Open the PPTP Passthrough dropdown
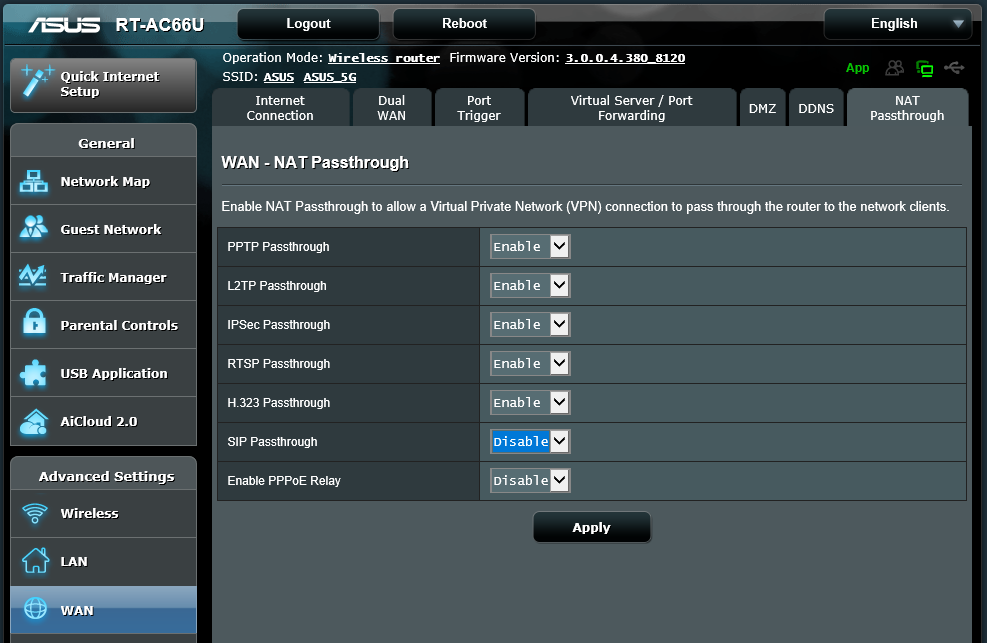 [529, 247]
